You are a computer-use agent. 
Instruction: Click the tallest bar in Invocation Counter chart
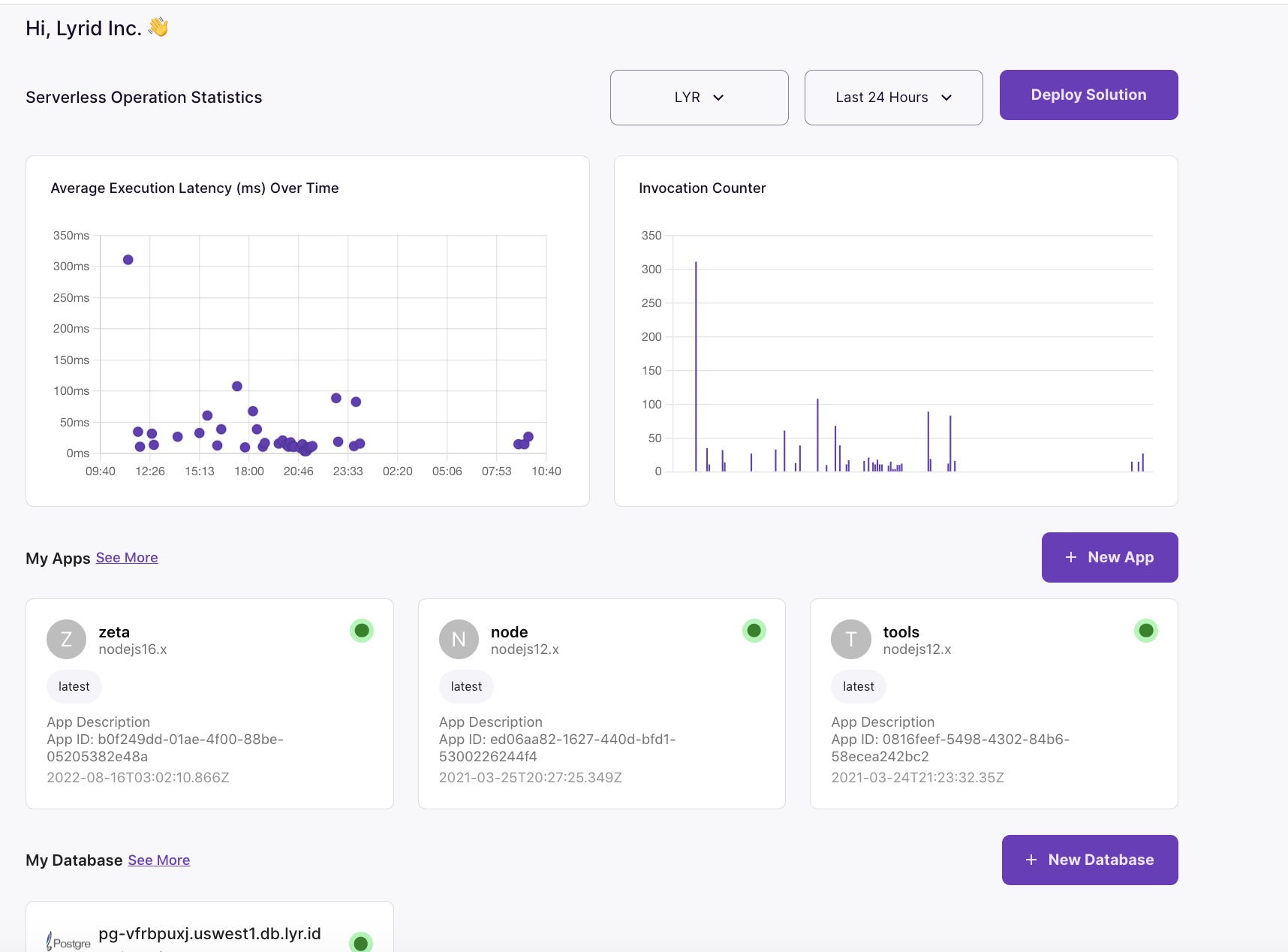coord(696,366)
